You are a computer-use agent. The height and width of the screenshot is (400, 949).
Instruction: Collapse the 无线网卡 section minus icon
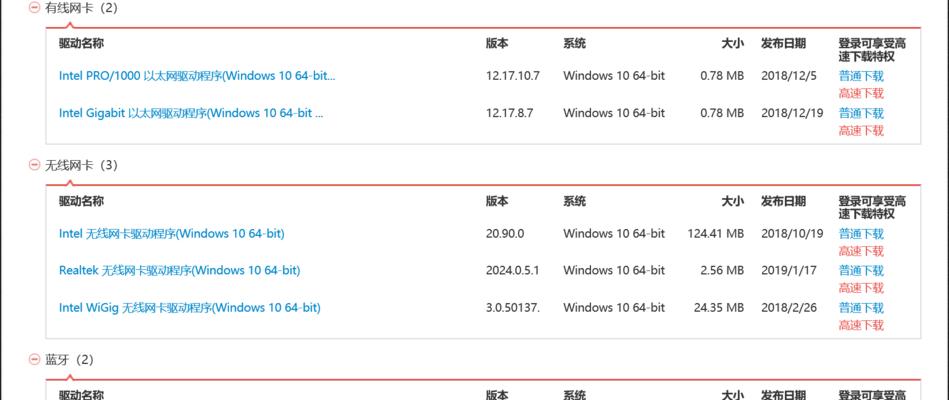tap(34, 165)
